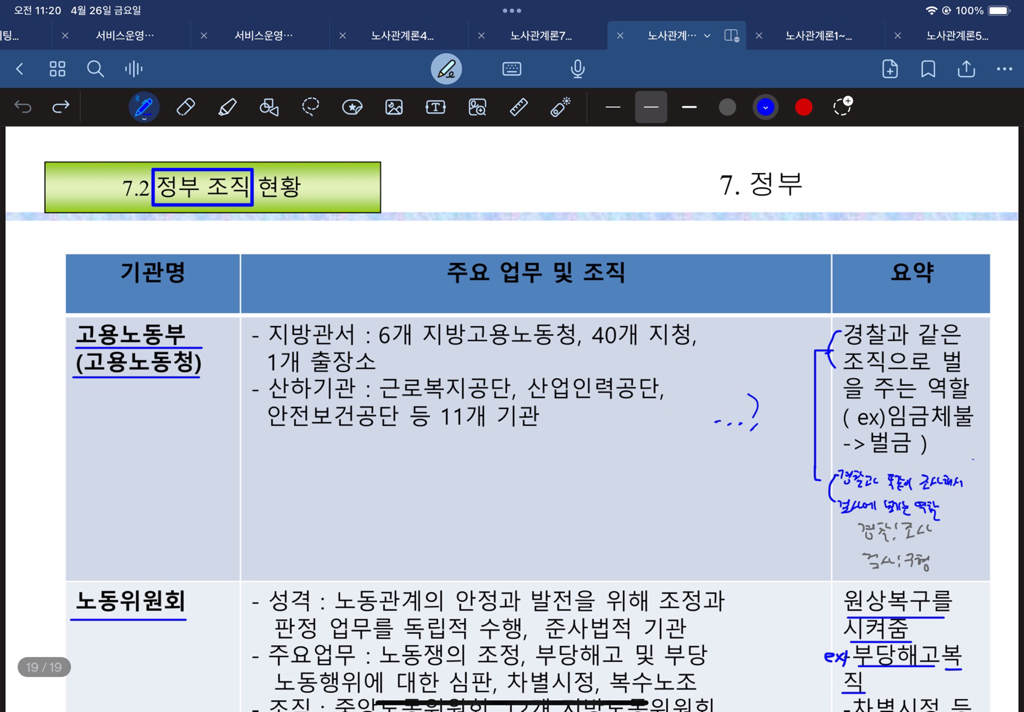Open the more options ellipsis menu

click(x=1004, y=69)
